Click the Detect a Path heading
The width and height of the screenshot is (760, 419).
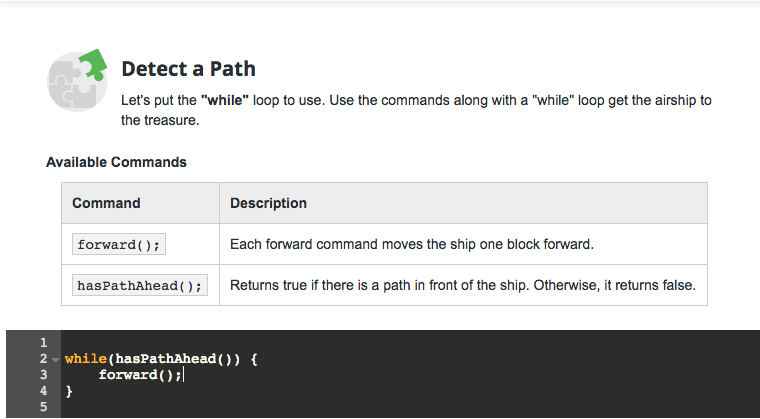pyautogui.click(x=188, y=69)
